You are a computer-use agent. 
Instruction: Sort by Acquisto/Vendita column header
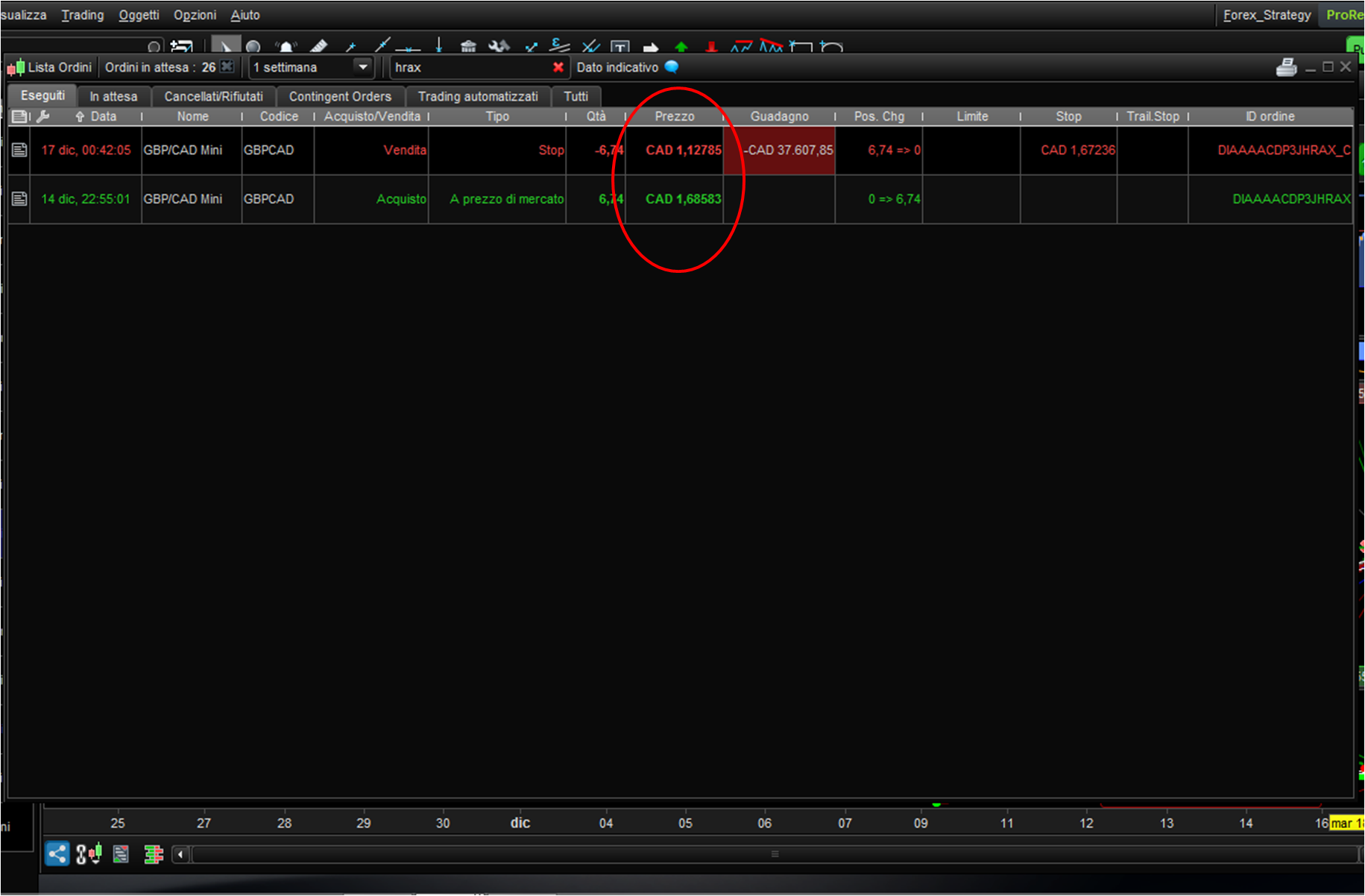tap(372, 116)
